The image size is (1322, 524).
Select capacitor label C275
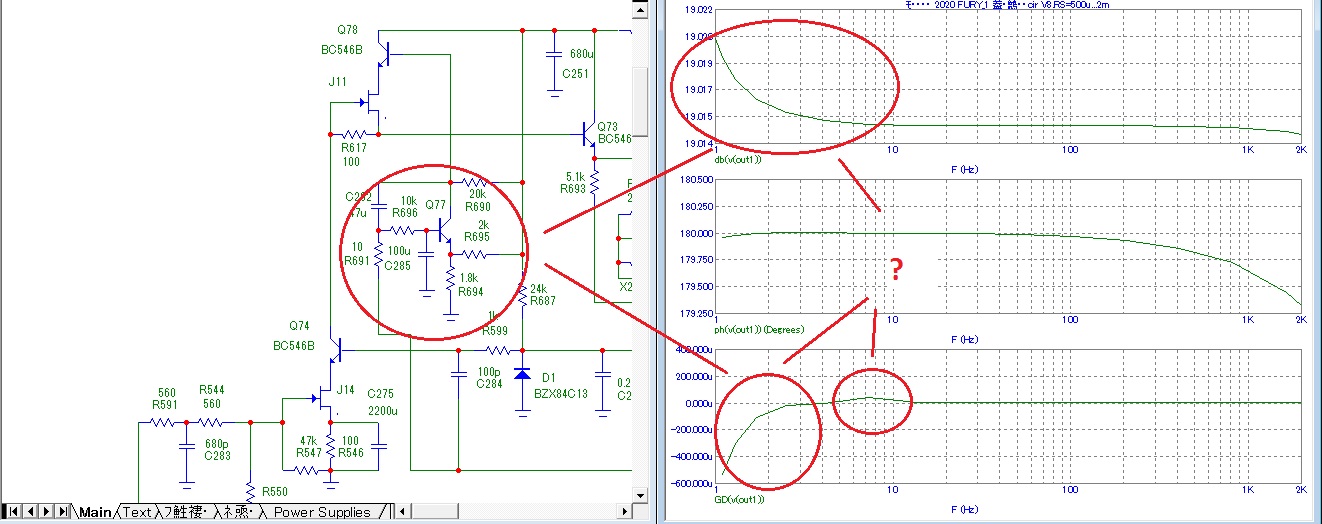(x=381, y=393)
